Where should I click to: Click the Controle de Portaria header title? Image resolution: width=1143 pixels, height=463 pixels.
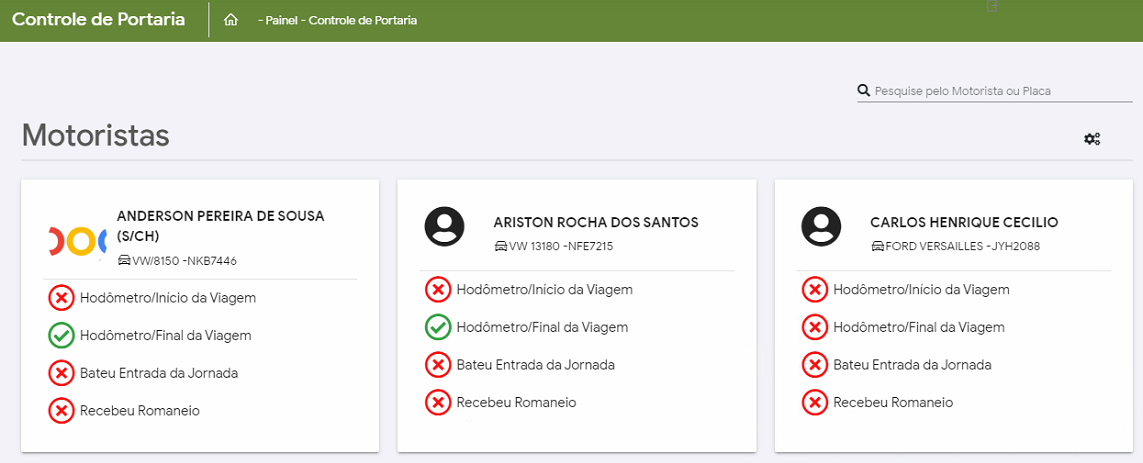tap(98, 19)
